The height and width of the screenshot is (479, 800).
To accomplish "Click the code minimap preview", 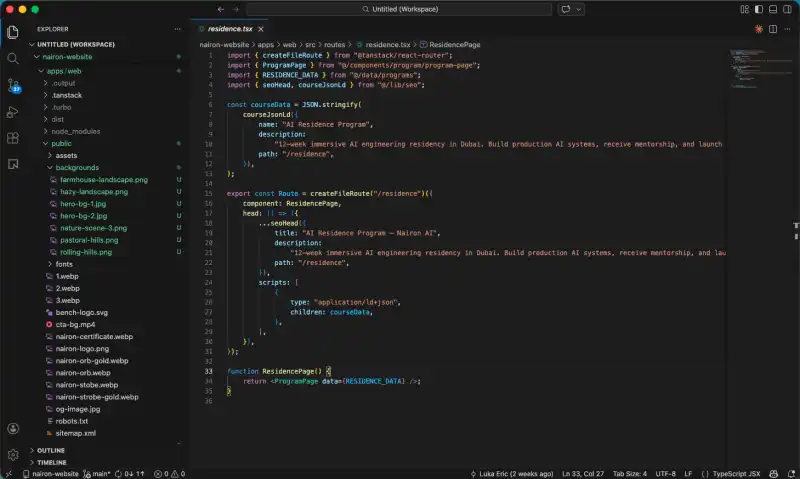I will (x=759, y=69).
